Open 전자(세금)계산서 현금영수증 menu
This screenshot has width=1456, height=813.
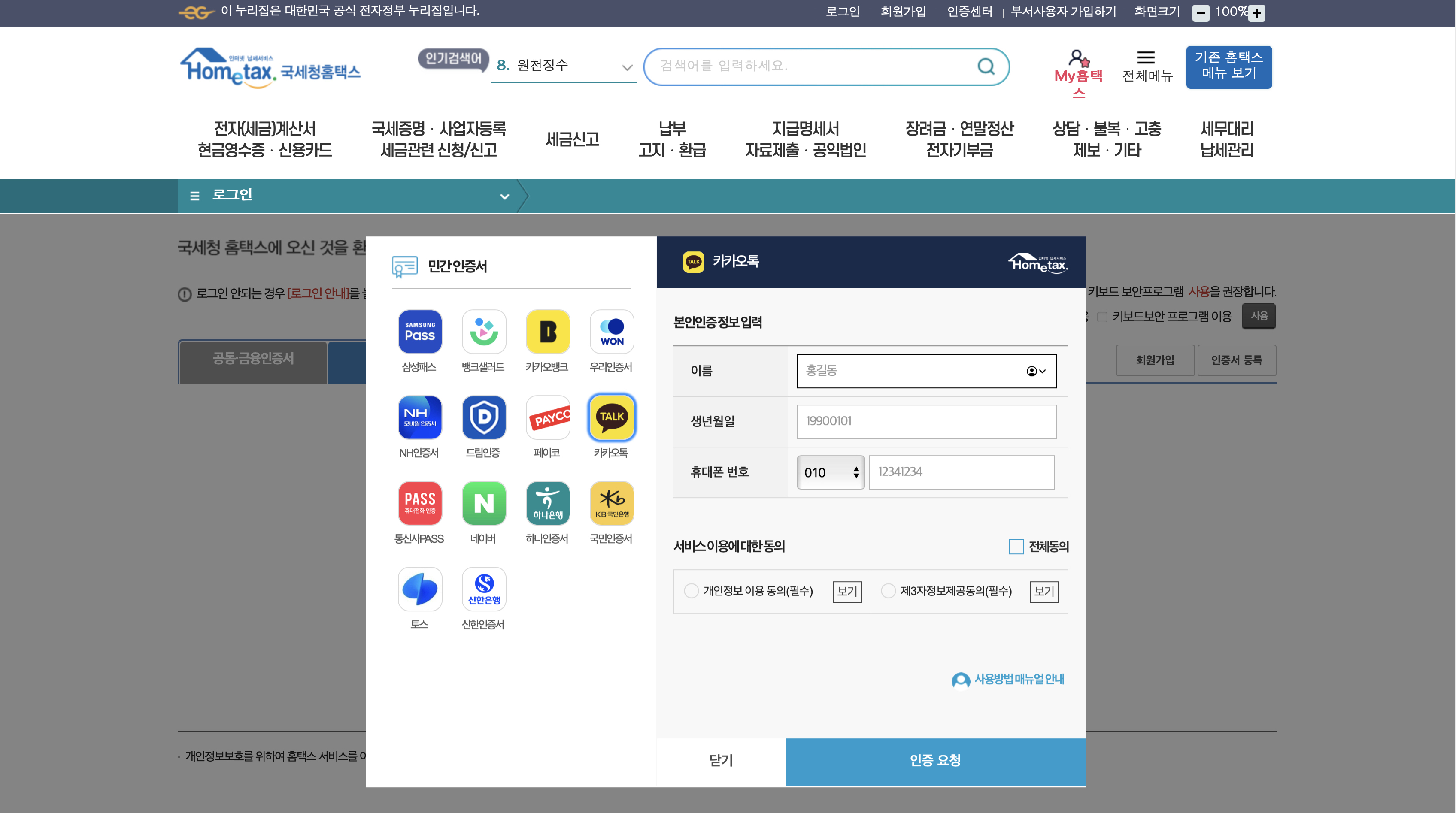[264, 139]
